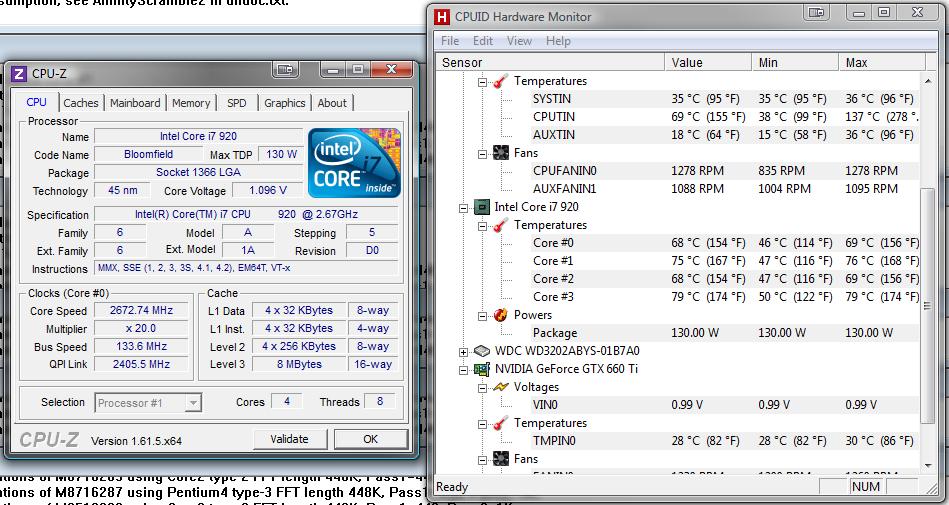The image size is (949, 505).
Task: Click the Intel Core i7 logo image
Action: point(354,162)
